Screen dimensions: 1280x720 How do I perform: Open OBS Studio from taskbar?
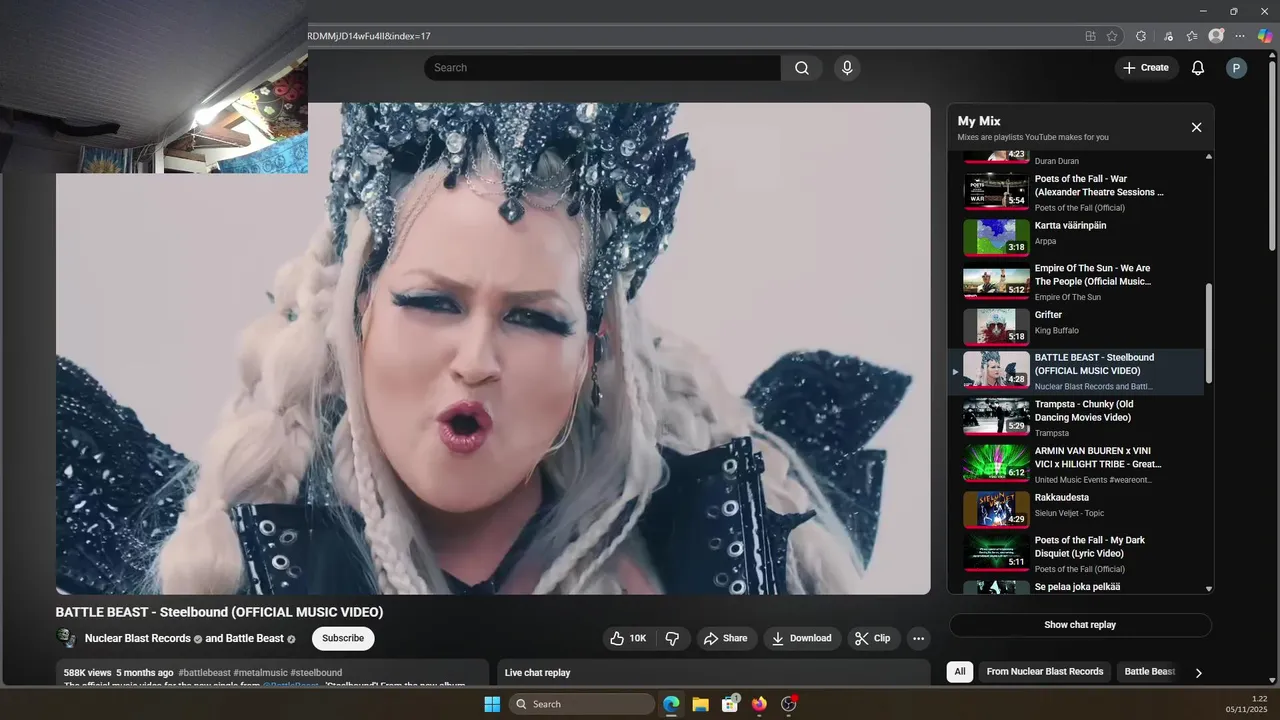789,704
